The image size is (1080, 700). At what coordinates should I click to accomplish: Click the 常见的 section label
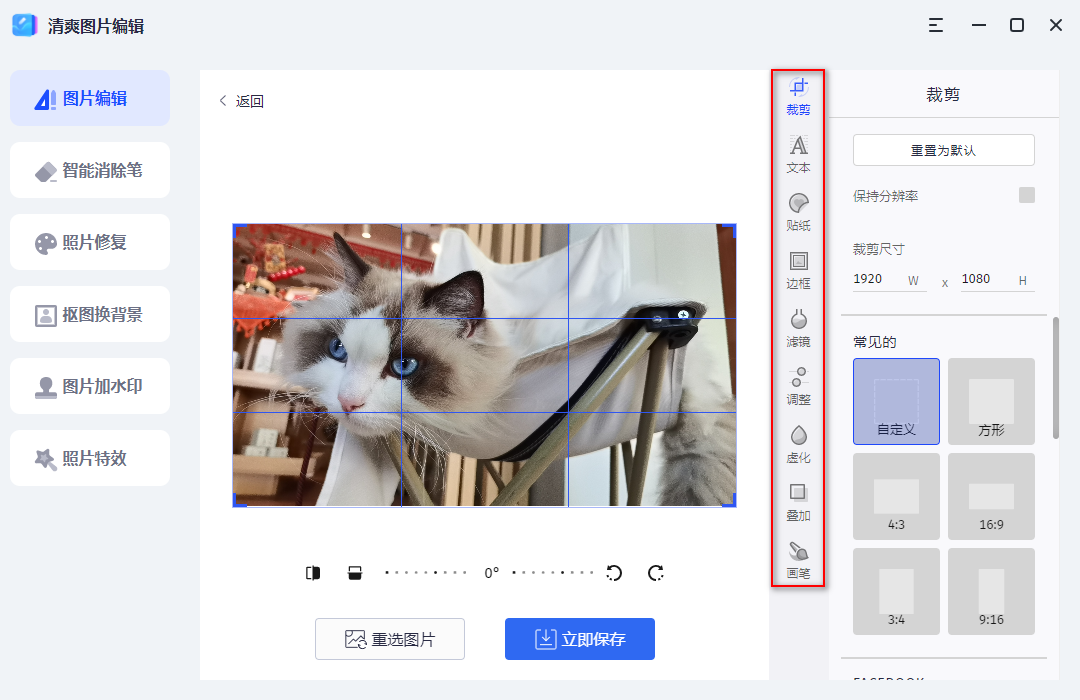pos(875,342)
